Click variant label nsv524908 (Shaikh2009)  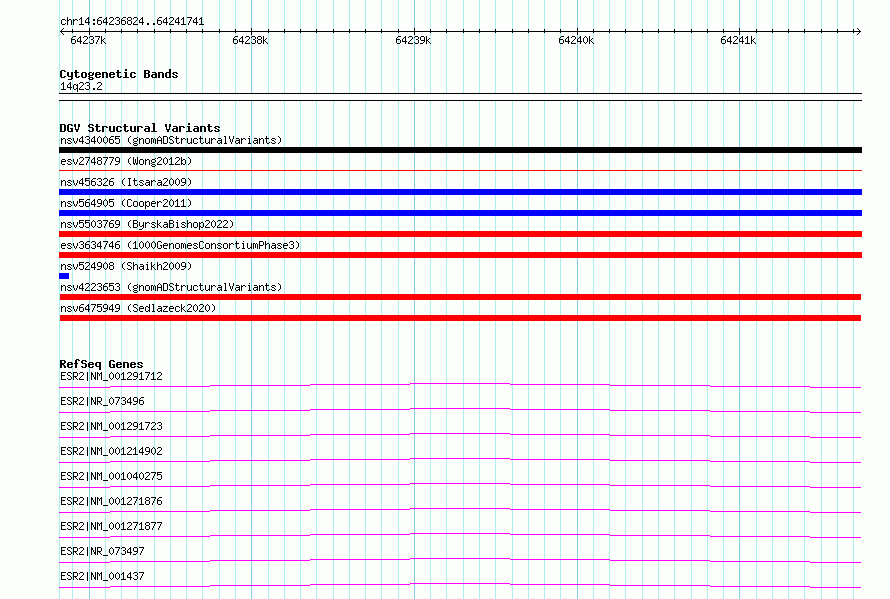click(x=126, y=266)
